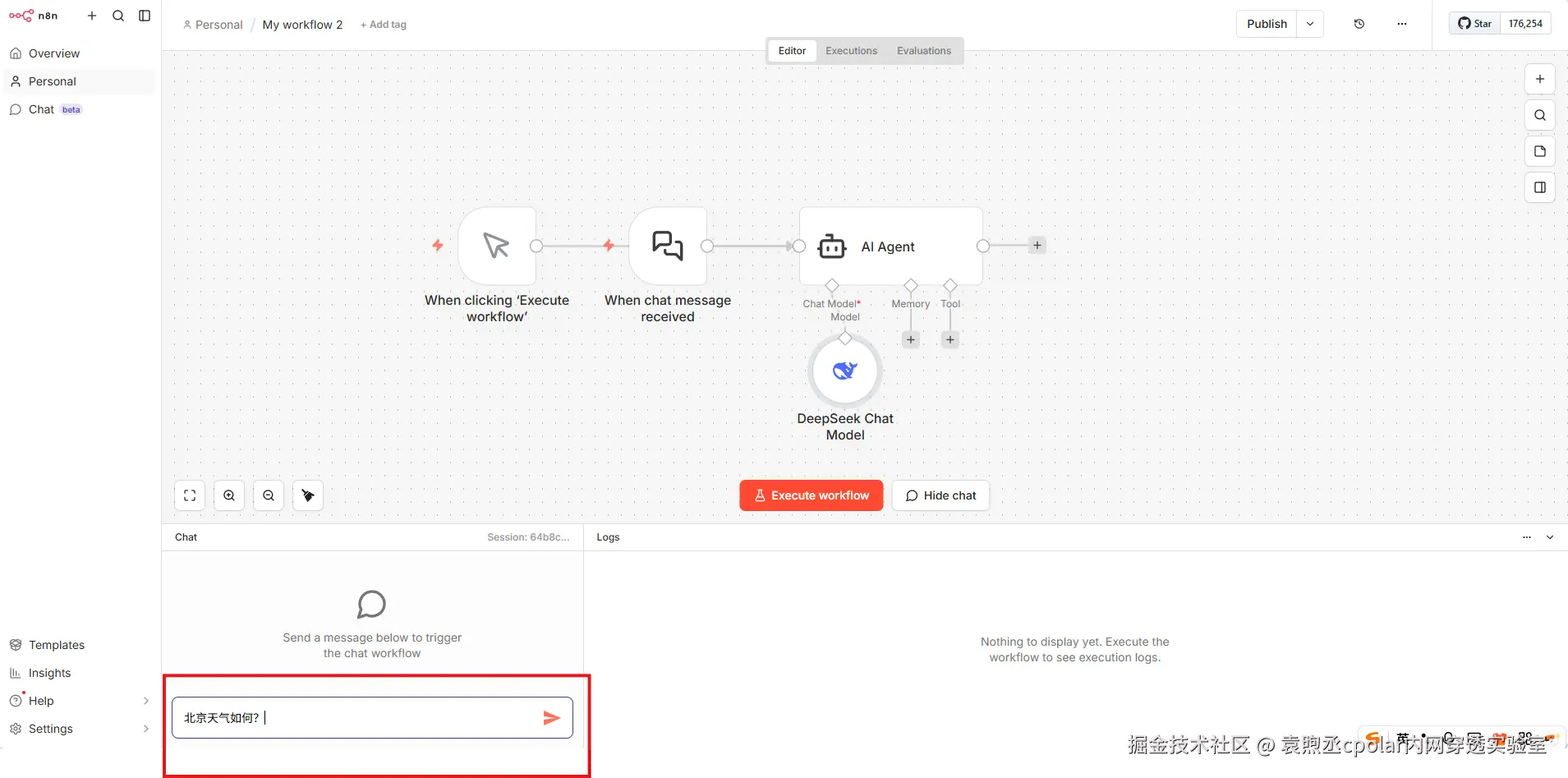Open the three-dots menu in the Logs panel
This screenshot has height=778, width=1568.
(1527, 537)
